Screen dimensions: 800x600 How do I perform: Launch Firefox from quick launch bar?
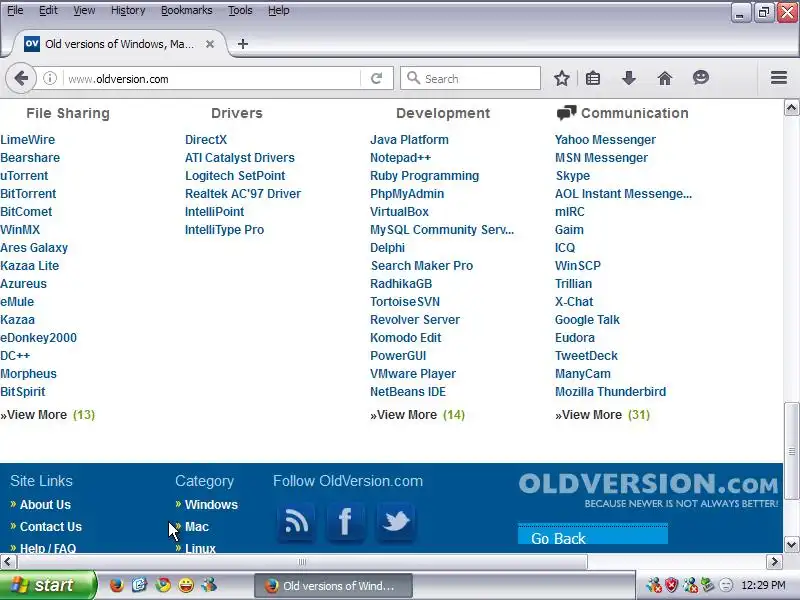click(116, 585)
